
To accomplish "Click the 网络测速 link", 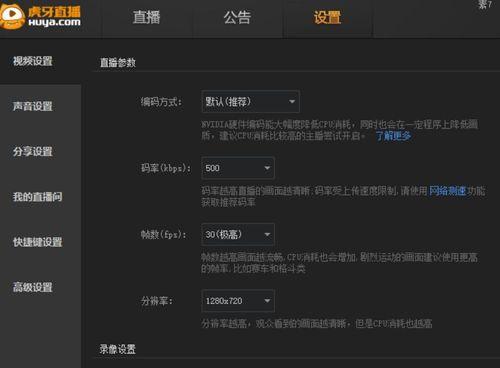I will pos(447,191).
